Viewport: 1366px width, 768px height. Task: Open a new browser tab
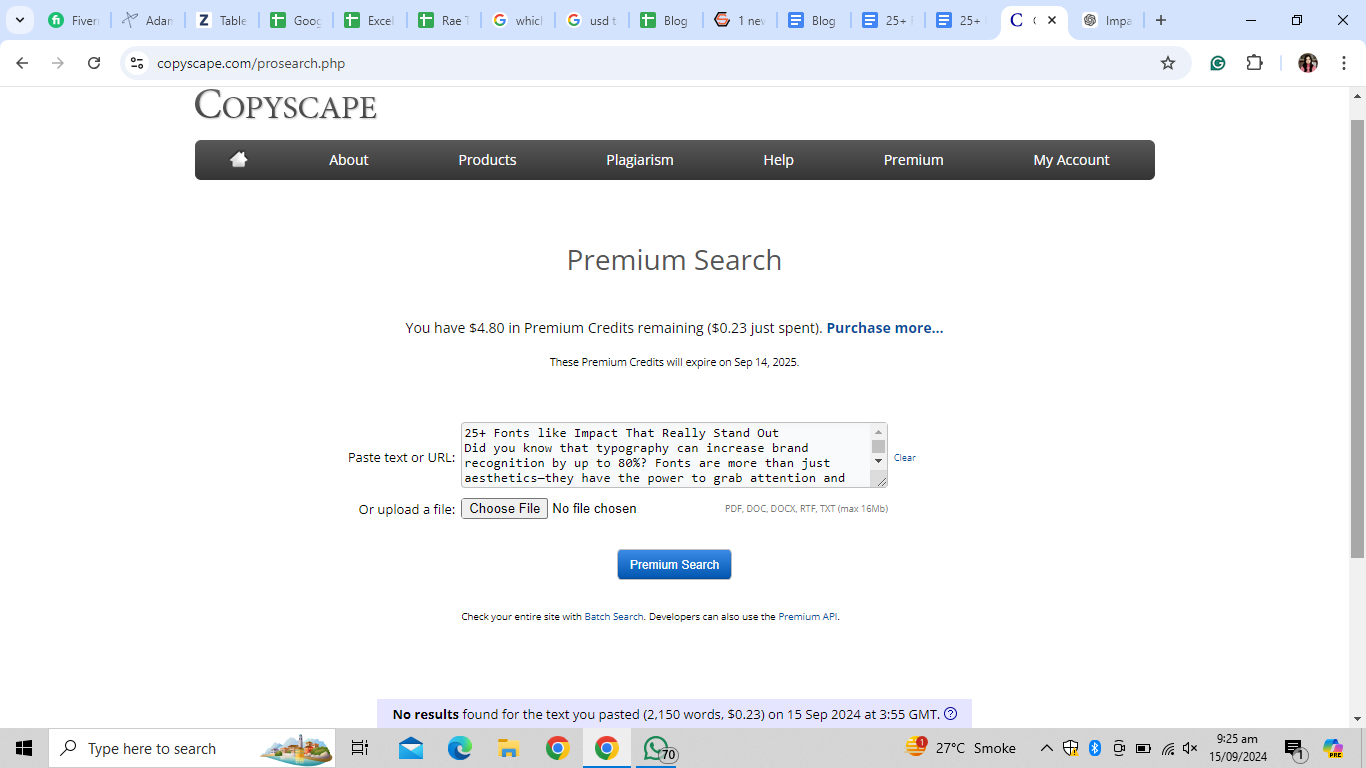coord(1161,20)
